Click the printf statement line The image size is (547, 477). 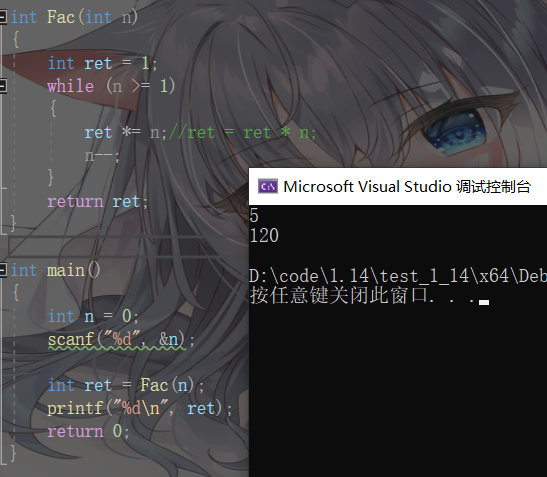point(139,408)
